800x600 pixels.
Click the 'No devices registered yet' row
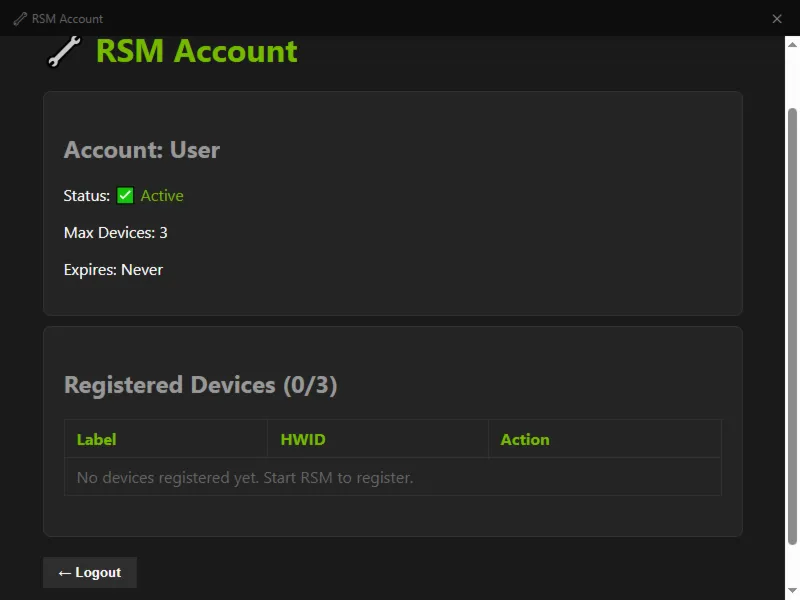pos(393,478)
